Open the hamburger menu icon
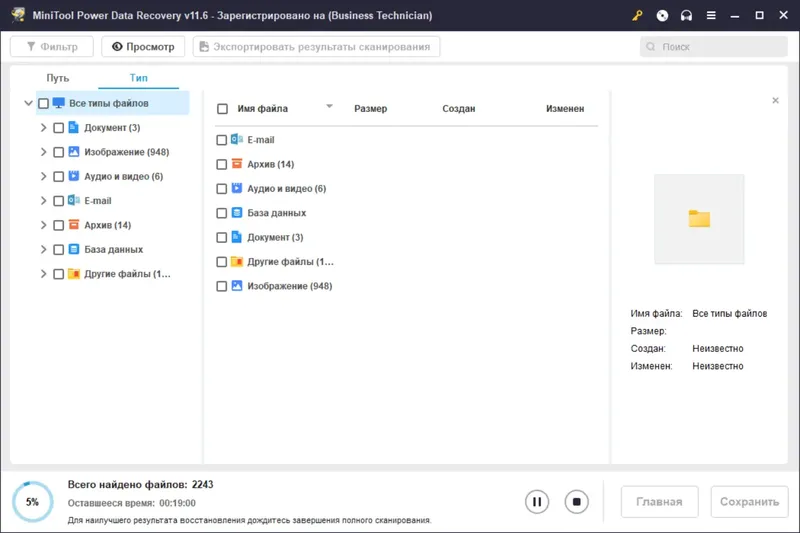The height and width of the screenshot is (533, 800). pyautogui.click(x=711, y=15)
